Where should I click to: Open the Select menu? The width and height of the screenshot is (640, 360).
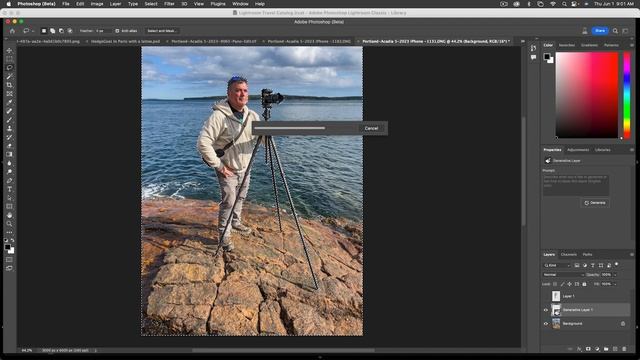point(151,4)
